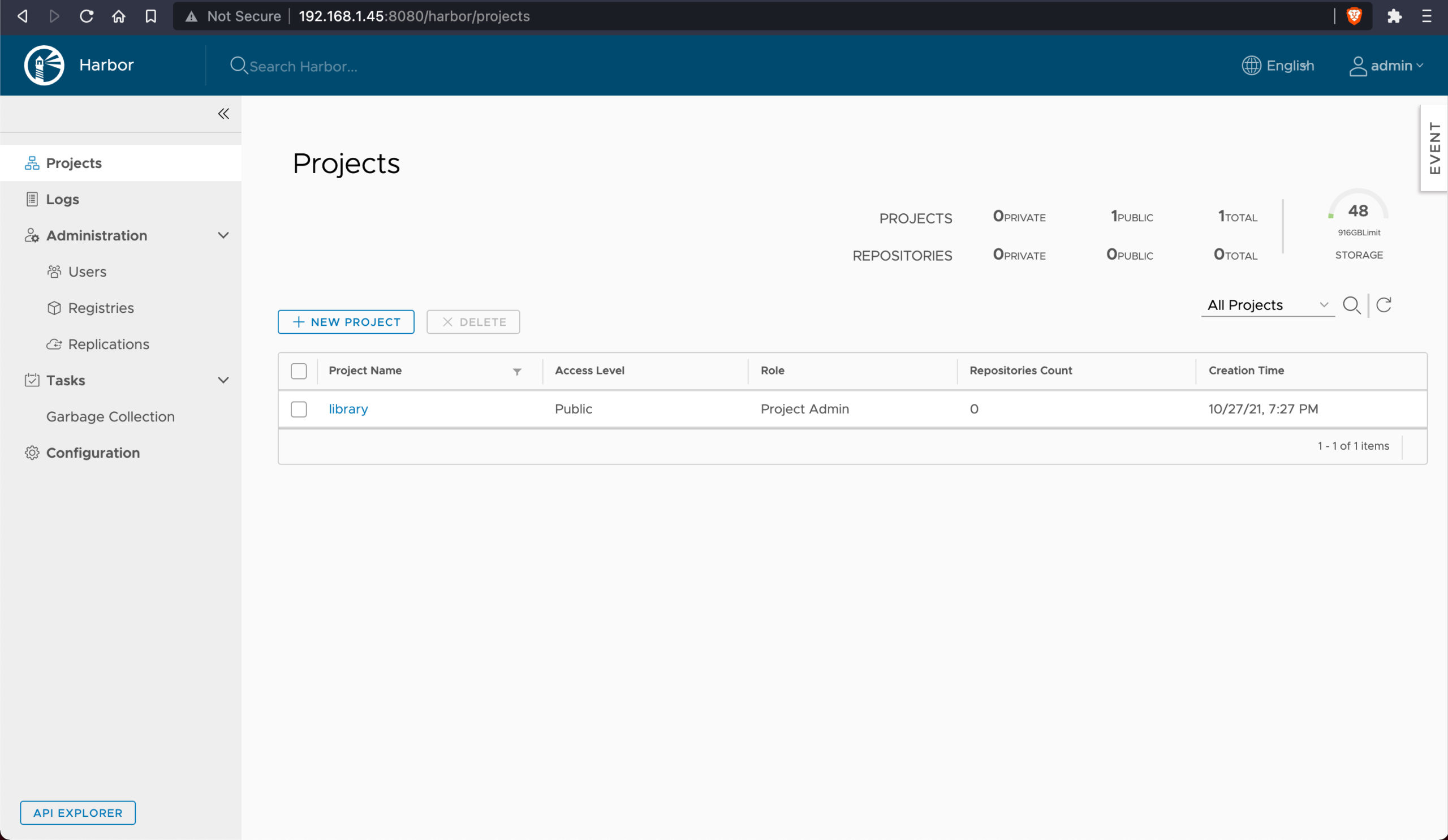Click the Public access level cell

pyautogui.click(x=574, y=409)
